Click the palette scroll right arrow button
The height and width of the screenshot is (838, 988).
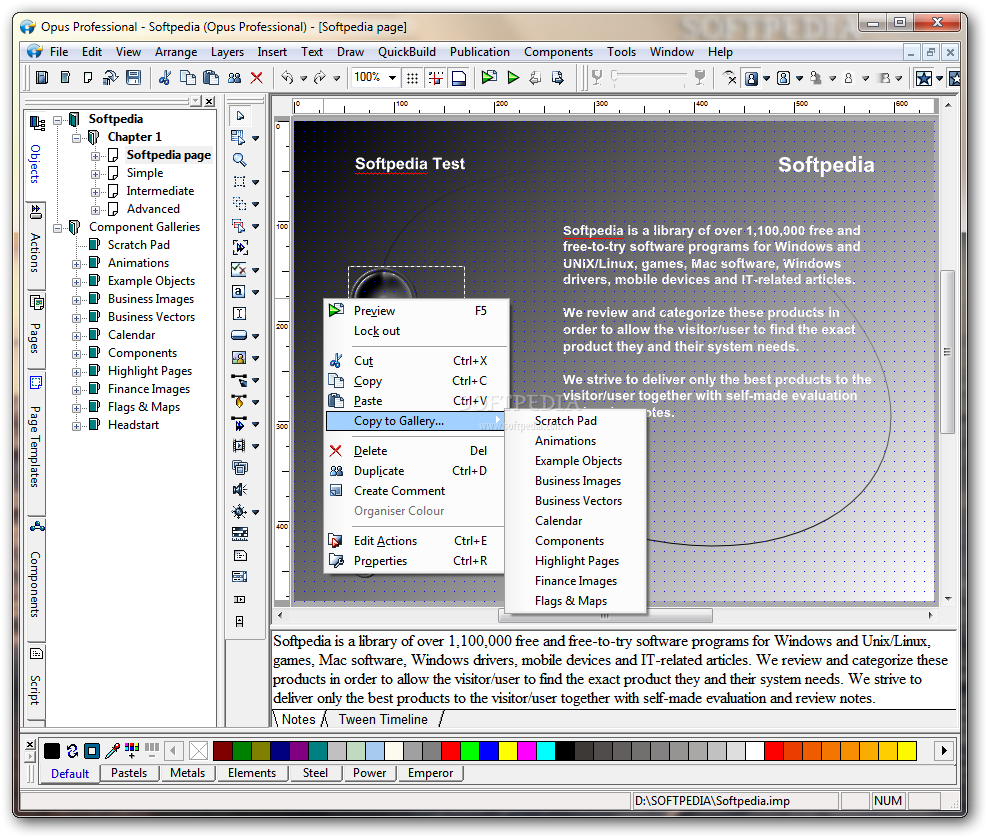point(943,750)
